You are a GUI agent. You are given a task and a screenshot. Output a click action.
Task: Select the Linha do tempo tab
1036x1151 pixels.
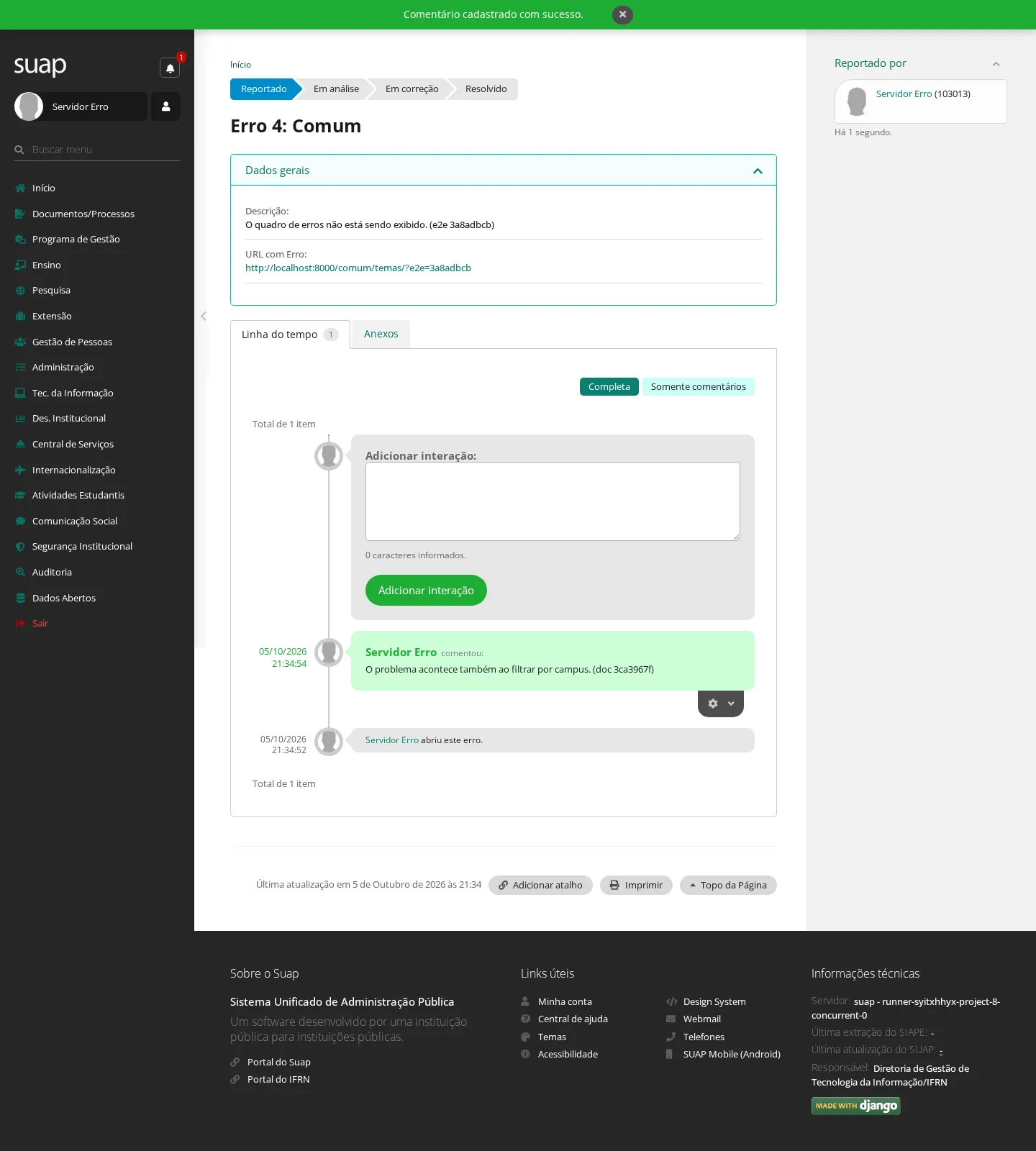pos(290,335)
